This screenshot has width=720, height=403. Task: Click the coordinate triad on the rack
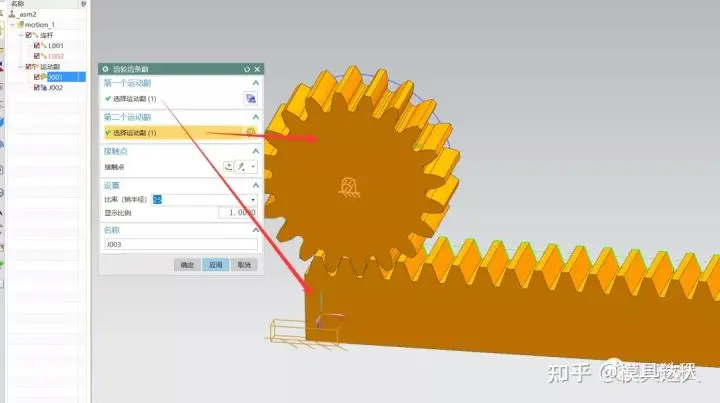click(x=326, y=312)
